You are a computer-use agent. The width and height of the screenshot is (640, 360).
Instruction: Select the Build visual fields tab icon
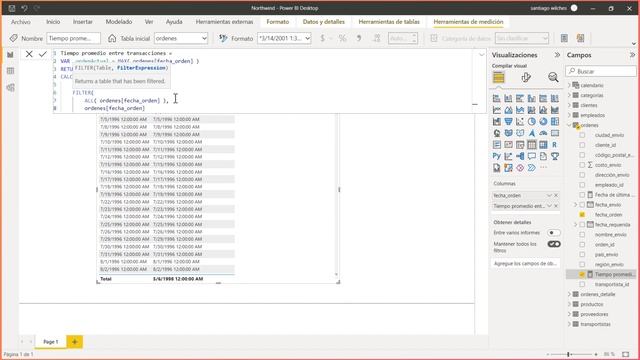(498, 78)
